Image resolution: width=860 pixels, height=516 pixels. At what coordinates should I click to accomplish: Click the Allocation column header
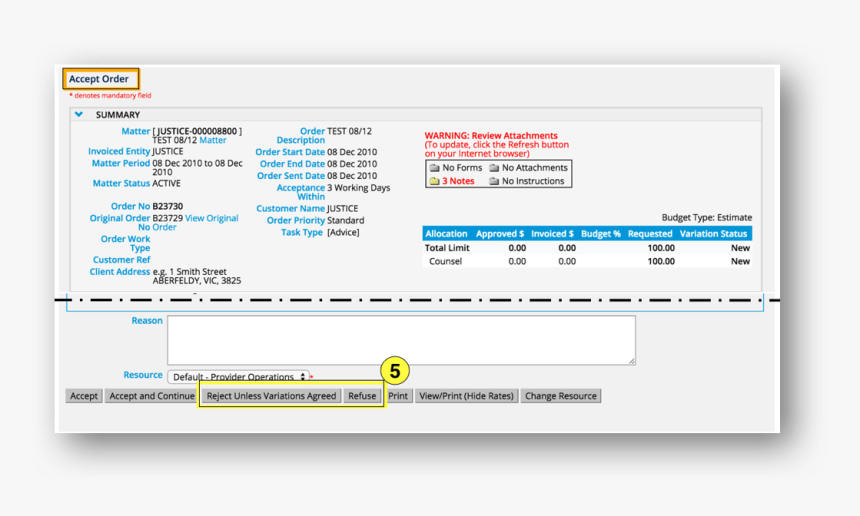[446, 234]
